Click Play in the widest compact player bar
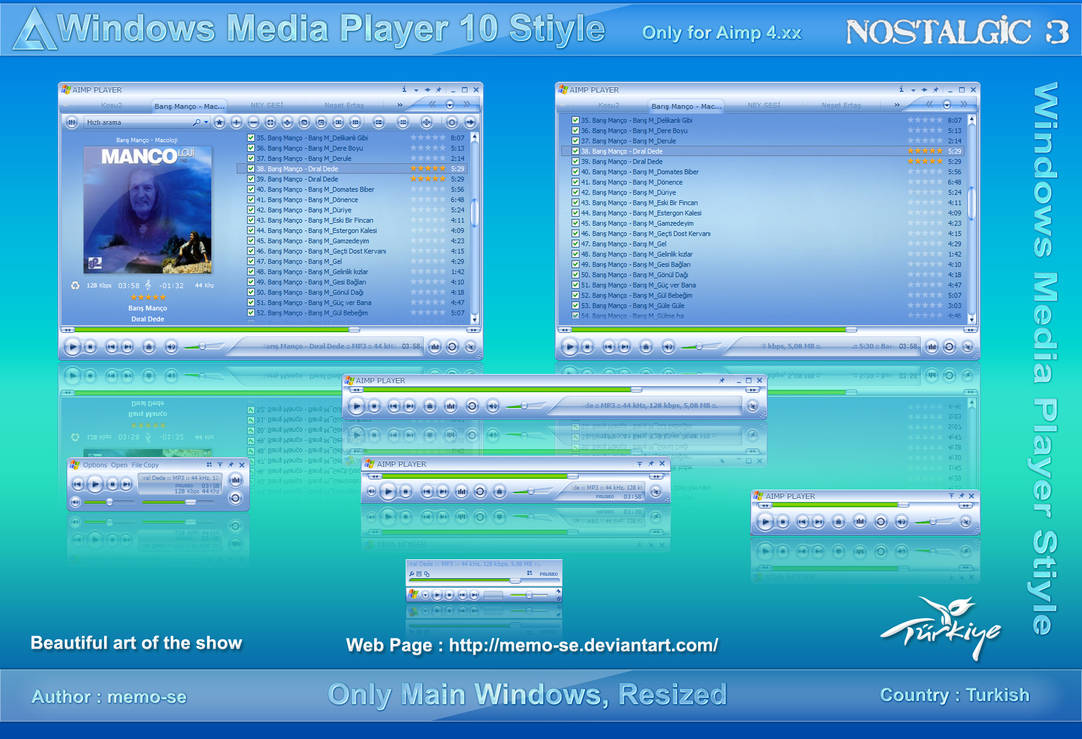This screenshot has width=1082, height=739. click(357, 406)
